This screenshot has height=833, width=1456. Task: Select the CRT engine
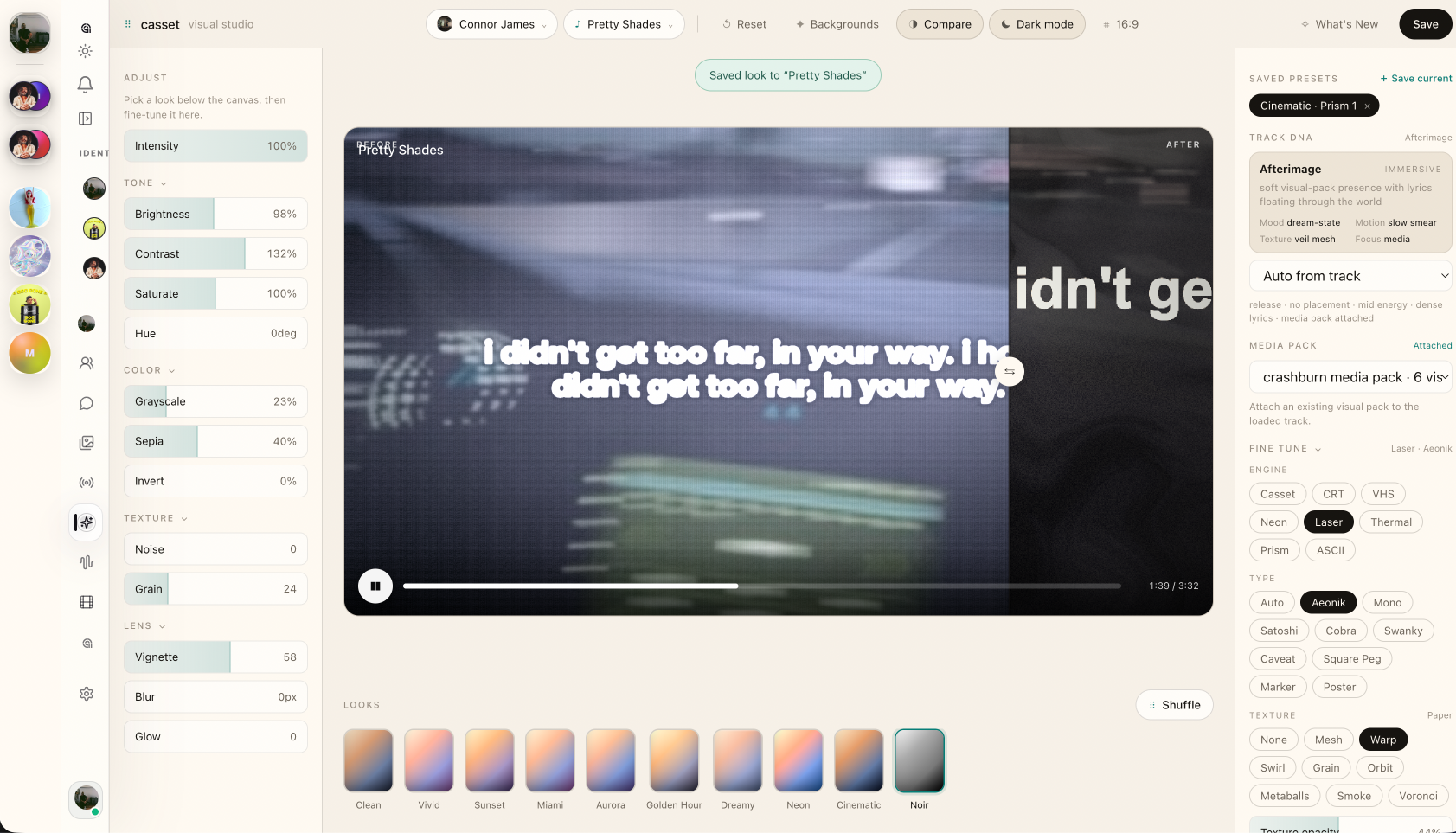[1333, 494]
